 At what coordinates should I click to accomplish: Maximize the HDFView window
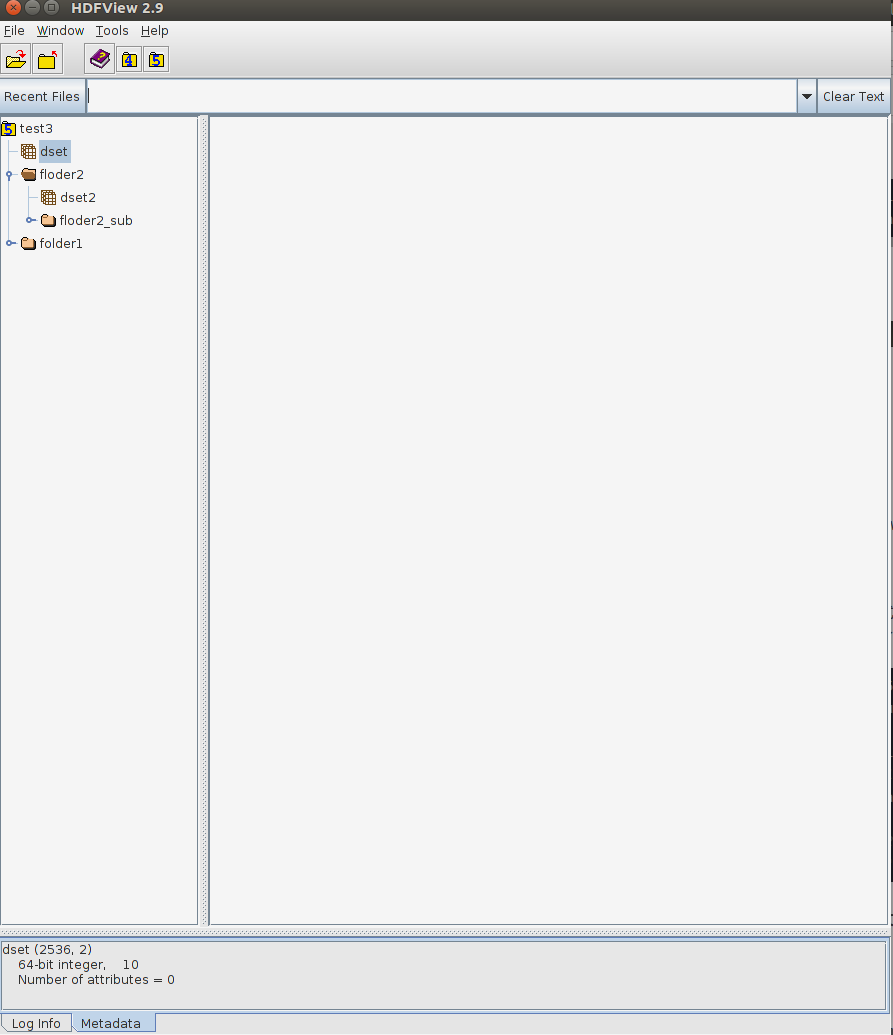click(x=51, y=8)
